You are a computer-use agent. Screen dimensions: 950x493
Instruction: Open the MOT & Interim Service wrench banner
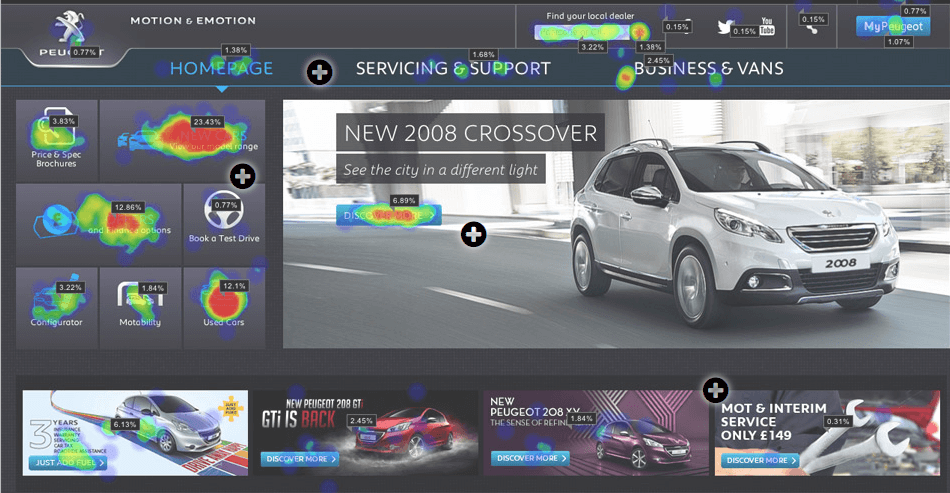pos(828,432)
